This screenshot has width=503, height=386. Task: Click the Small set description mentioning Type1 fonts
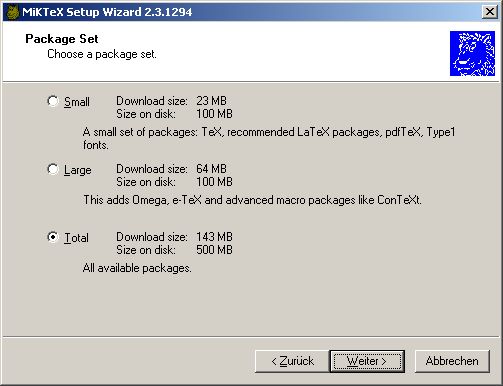click(269, 138)
